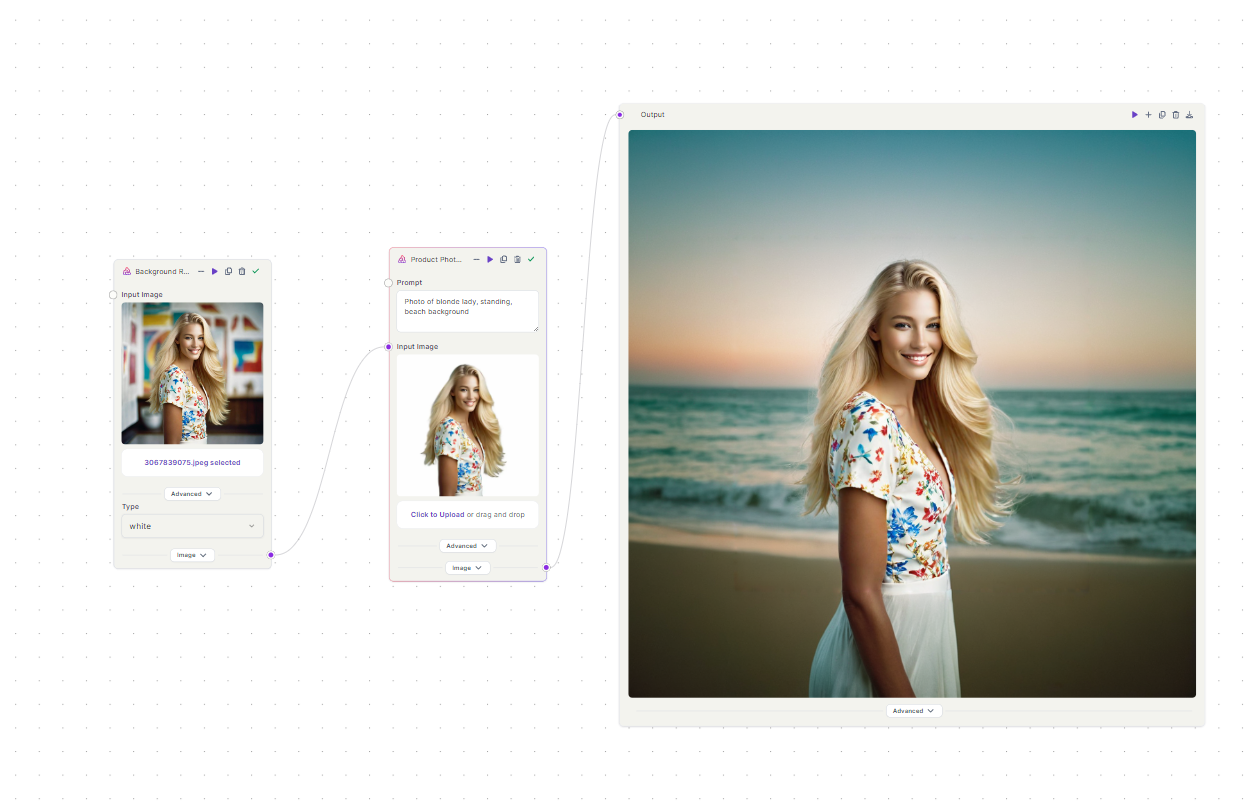Click the Output node's input connector dot
1252x804 pixels.
tap(620, 115)
